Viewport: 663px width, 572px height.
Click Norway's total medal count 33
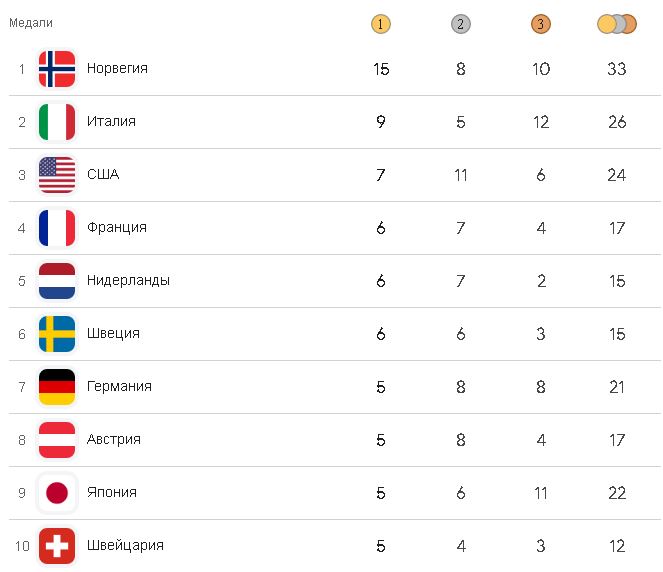click(616, 68)
